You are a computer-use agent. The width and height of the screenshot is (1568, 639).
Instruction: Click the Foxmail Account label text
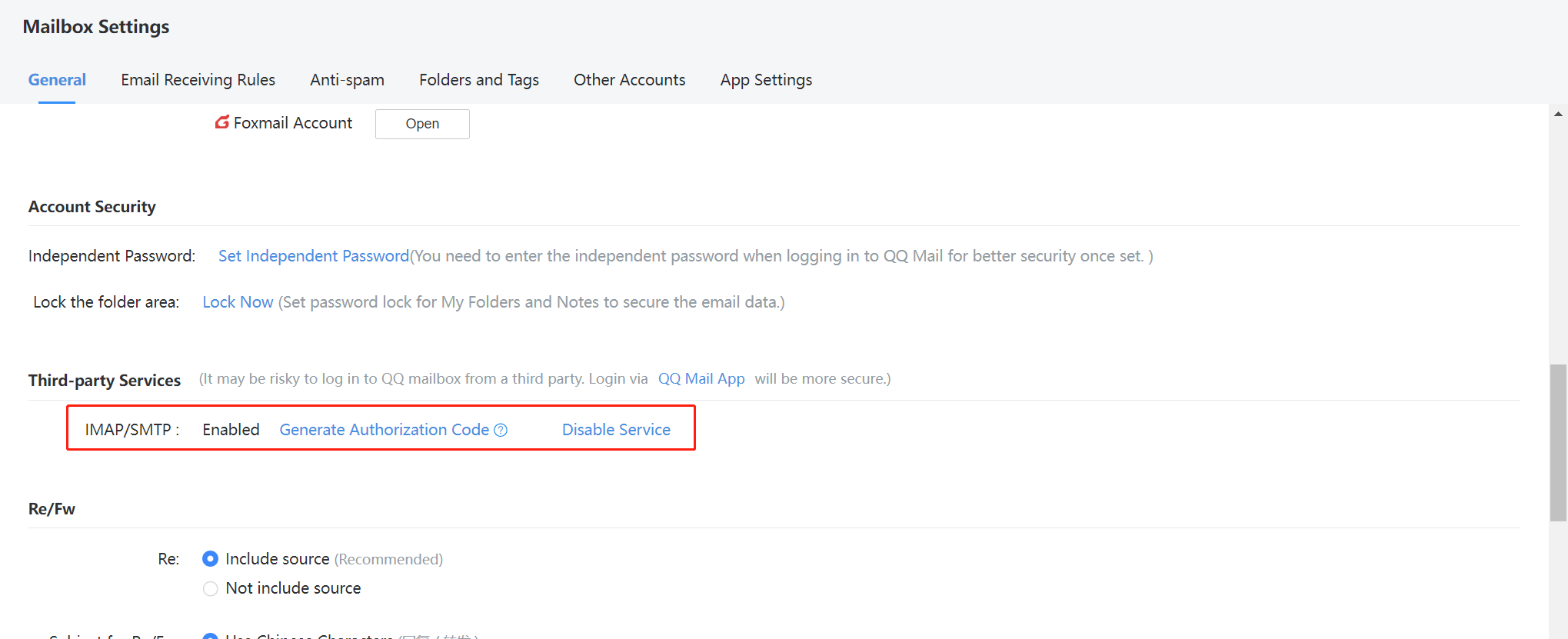pyautogui.click(x=292, y=123)
